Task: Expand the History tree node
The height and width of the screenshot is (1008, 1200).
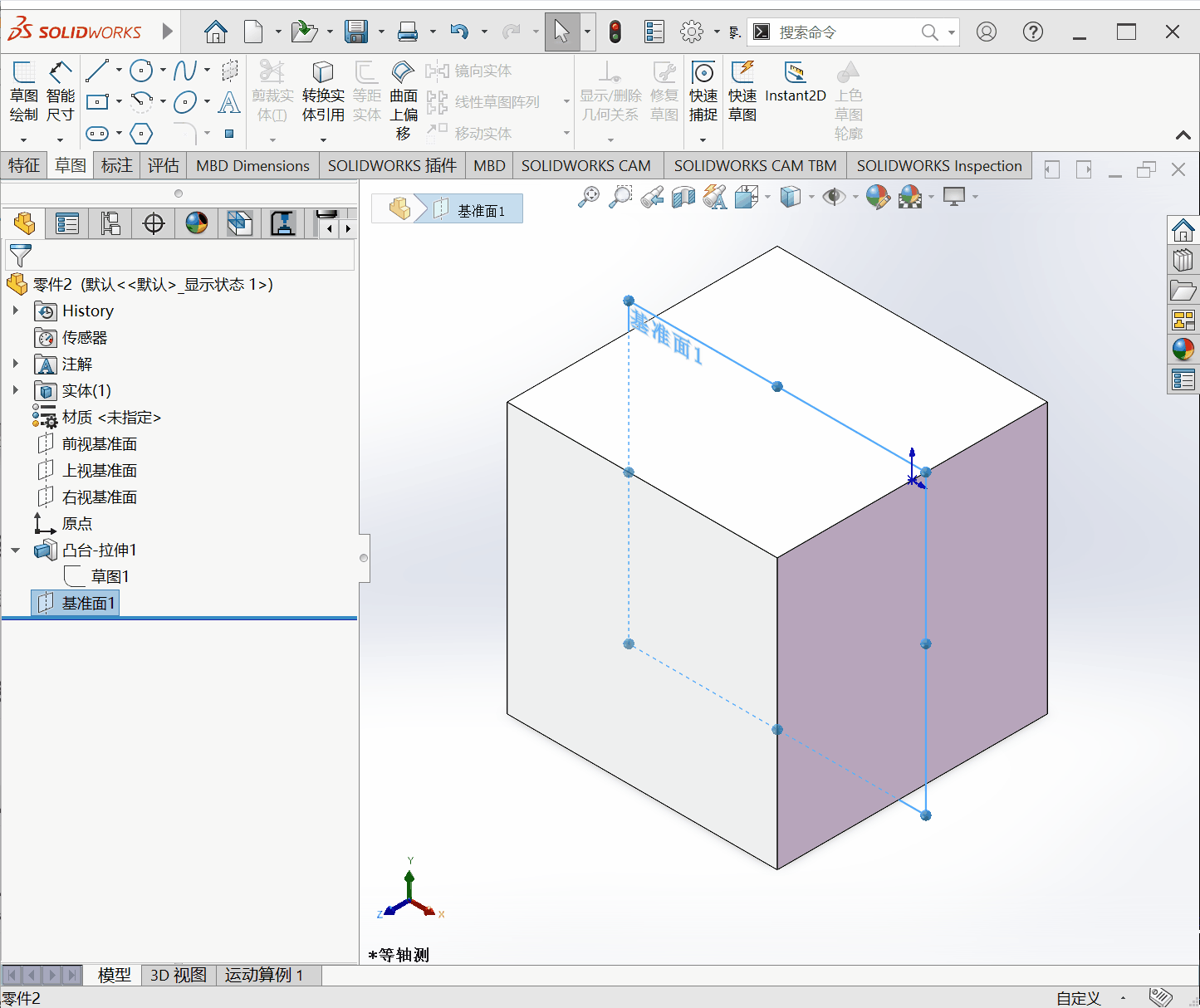Action: click(x=15, y=311)
